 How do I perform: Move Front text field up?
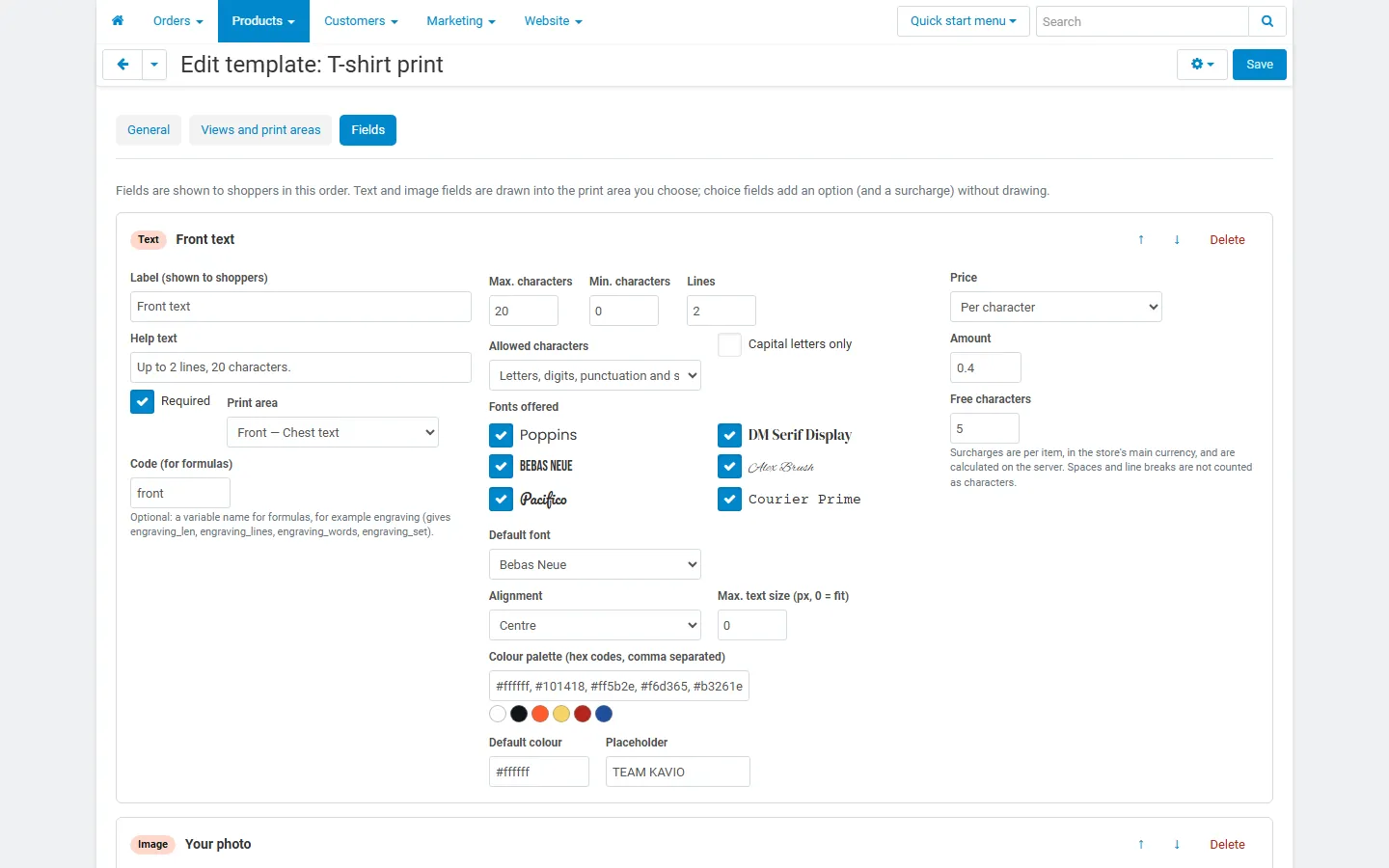(x=1141, y=239)
